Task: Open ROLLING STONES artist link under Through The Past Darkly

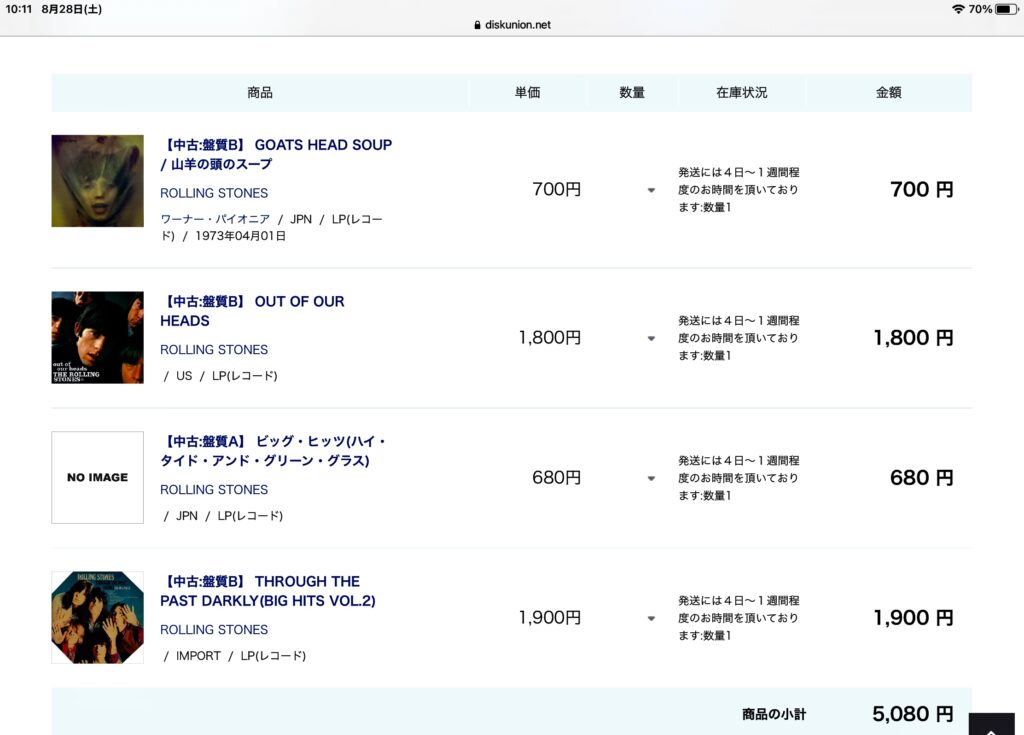Action: pyautogui.click(x=214, y=630)
